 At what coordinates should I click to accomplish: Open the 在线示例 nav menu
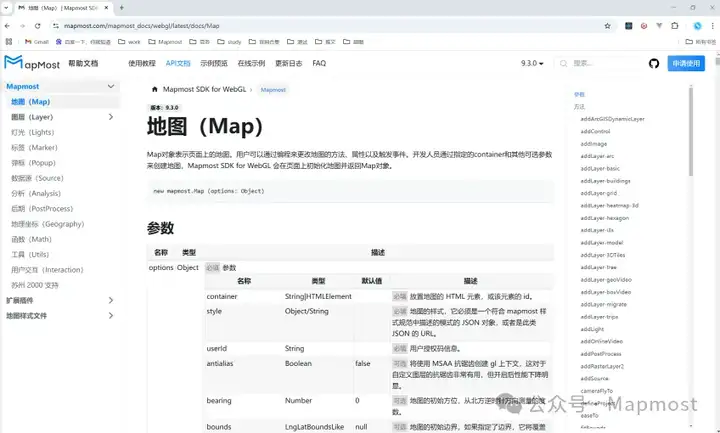[251, 63]
